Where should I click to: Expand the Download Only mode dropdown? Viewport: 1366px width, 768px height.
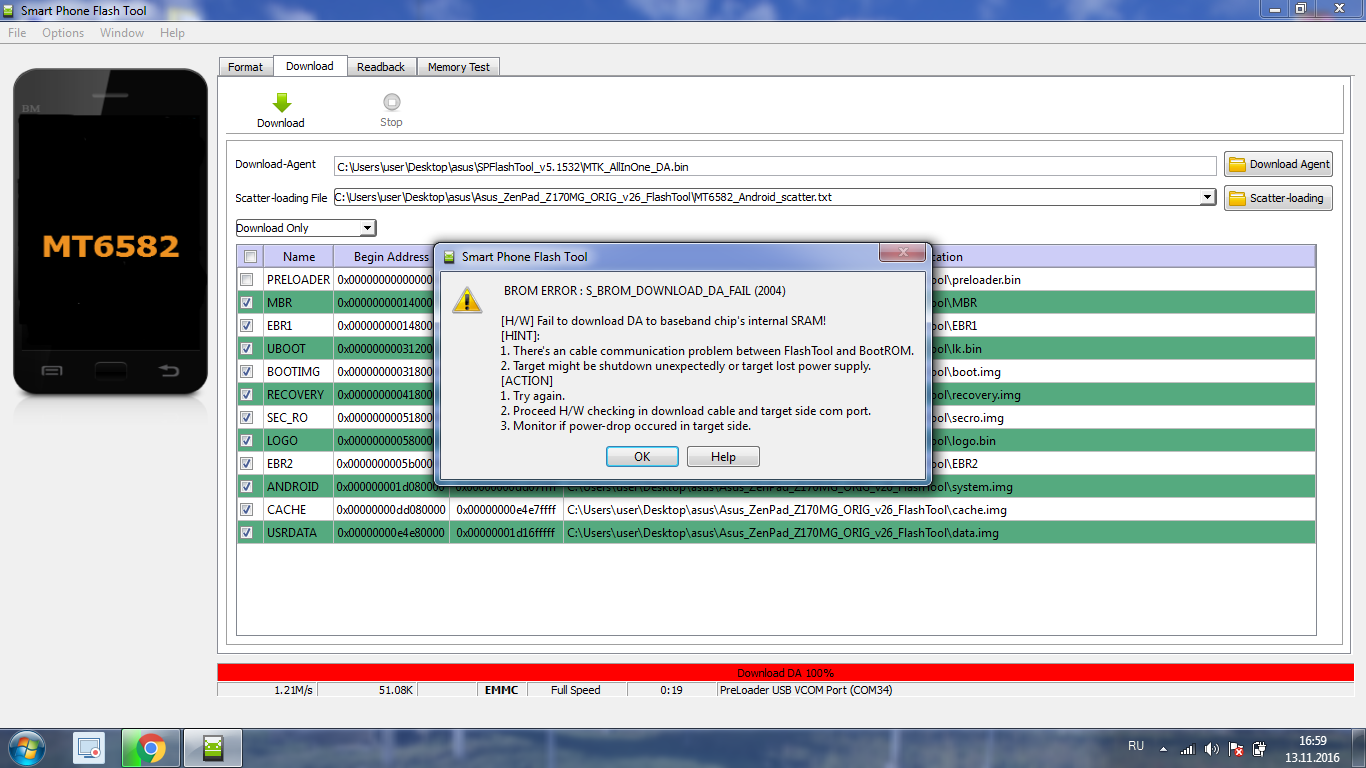pos(367,228)
